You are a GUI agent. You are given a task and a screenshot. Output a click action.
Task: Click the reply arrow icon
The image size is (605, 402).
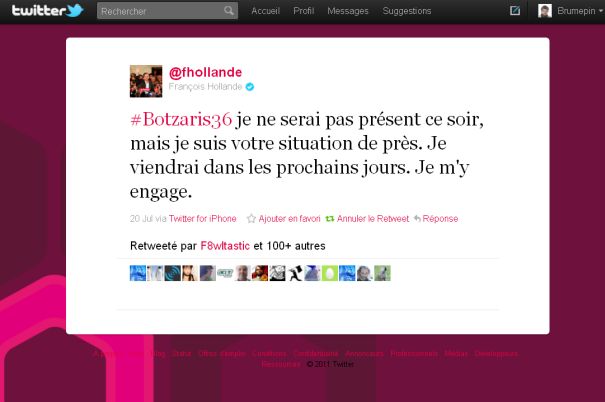(x=417, y=219)
